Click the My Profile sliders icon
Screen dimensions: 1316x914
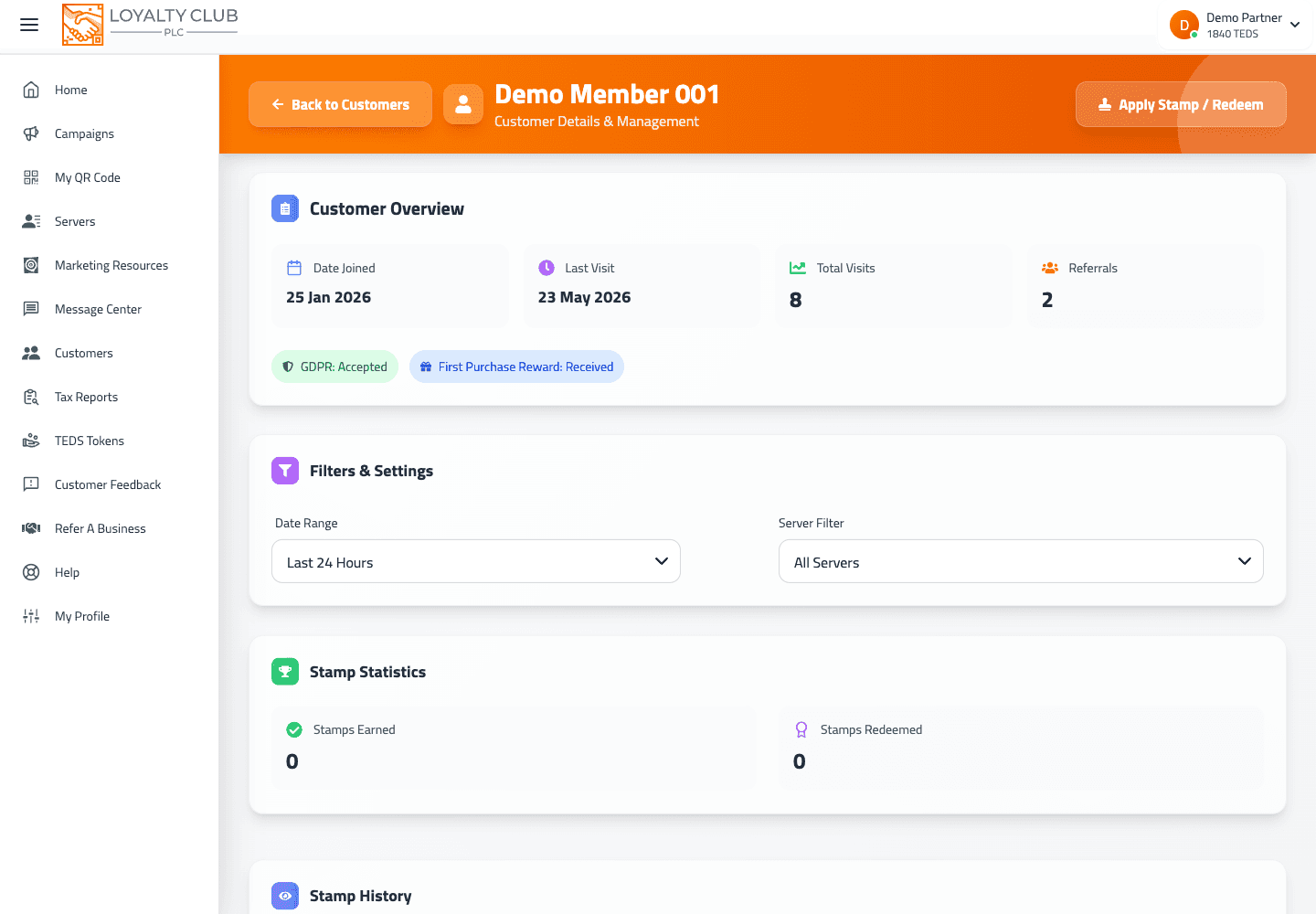pos(31,616)
